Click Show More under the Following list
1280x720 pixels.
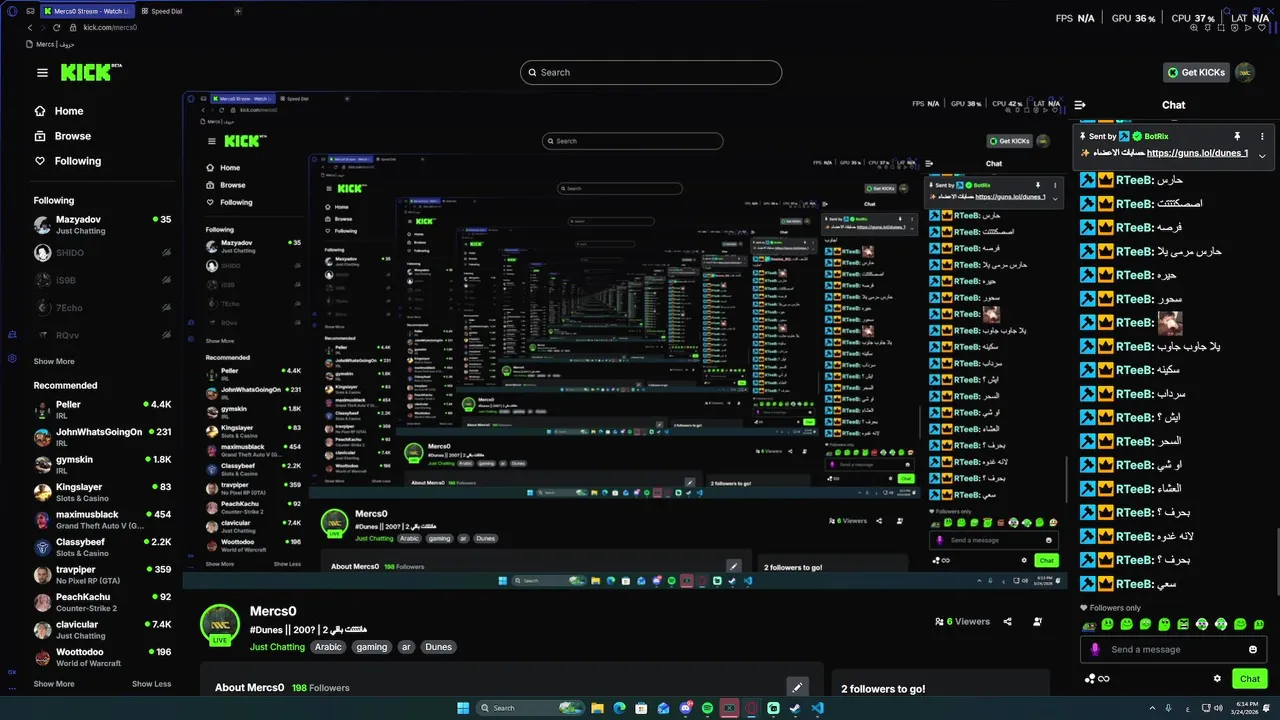coord(54,361)
